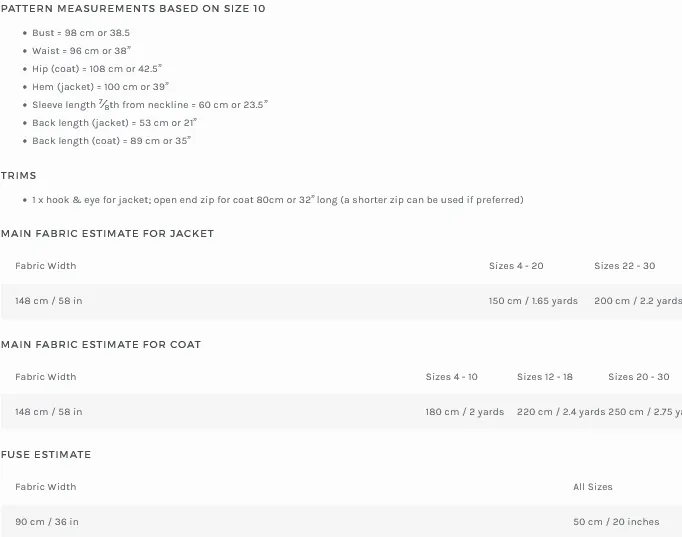682x537 pixels.
Task: Click the Main Fabric Estimate for Coat heading
Action: coord(101,345)
